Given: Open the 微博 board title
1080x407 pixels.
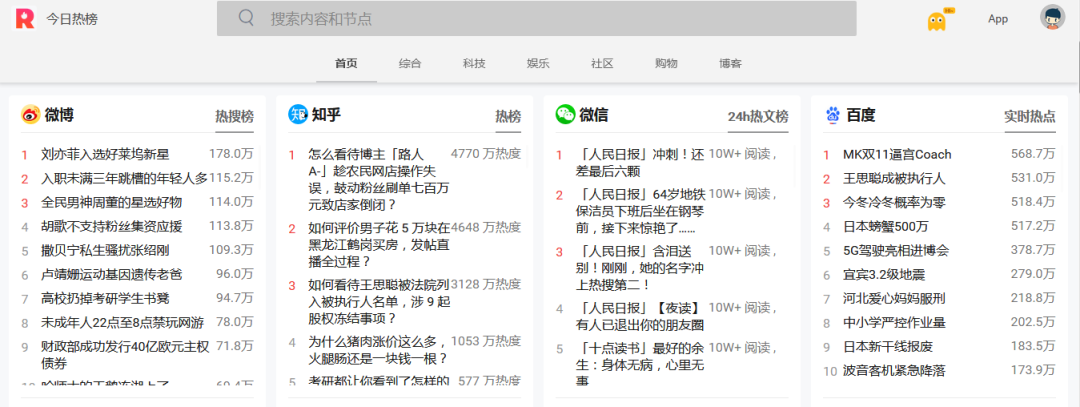Looking at the screenshot, I should pyautogui.click(x=59, y=115).
